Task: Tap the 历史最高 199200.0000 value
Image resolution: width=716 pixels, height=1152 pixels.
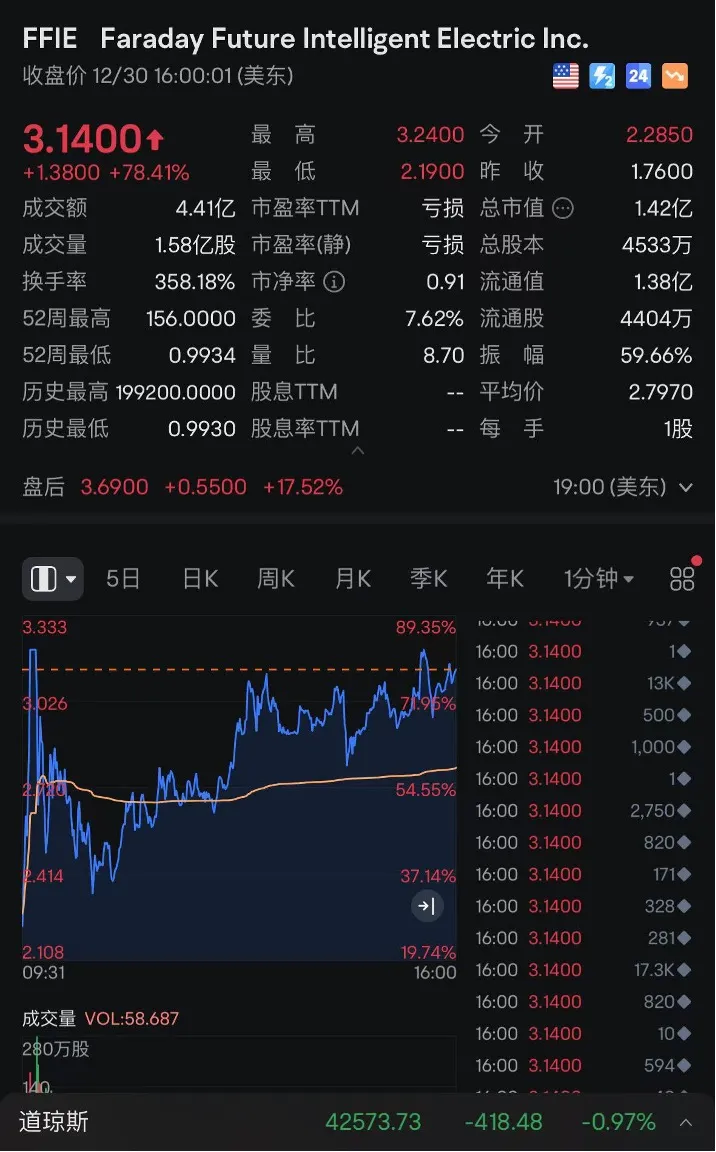Action: coord(176,392)
